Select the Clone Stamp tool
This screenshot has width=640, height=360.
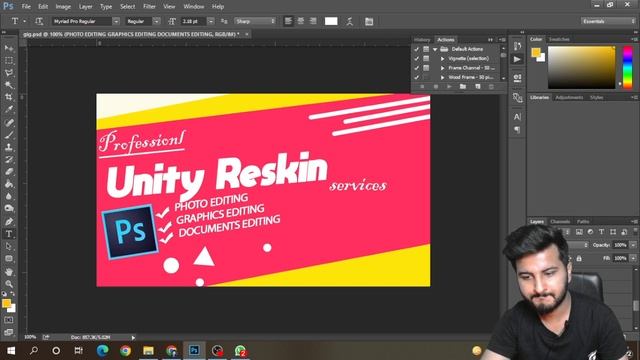tap(9, 147)
